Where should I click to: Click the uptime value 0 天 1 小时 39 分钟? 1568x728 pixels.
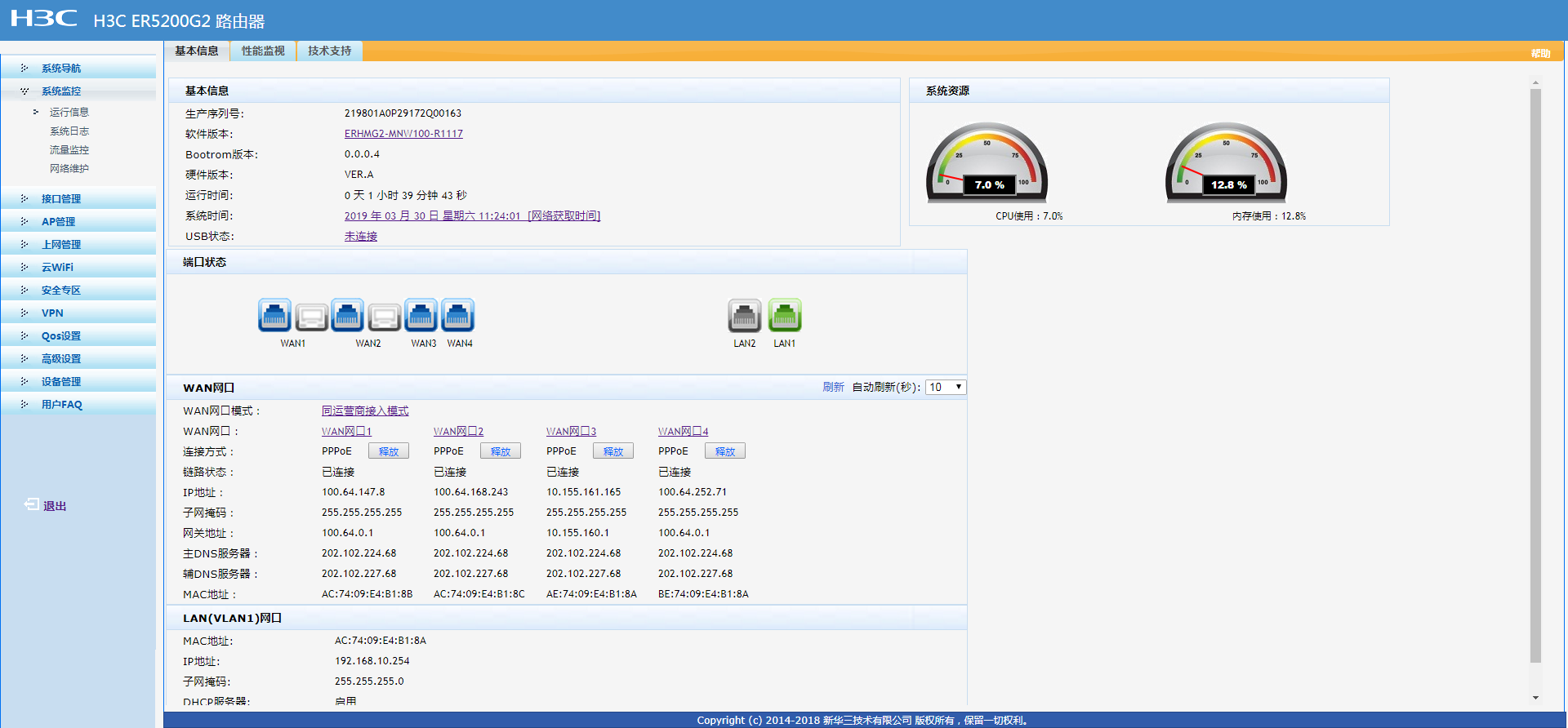click(405, 195)
